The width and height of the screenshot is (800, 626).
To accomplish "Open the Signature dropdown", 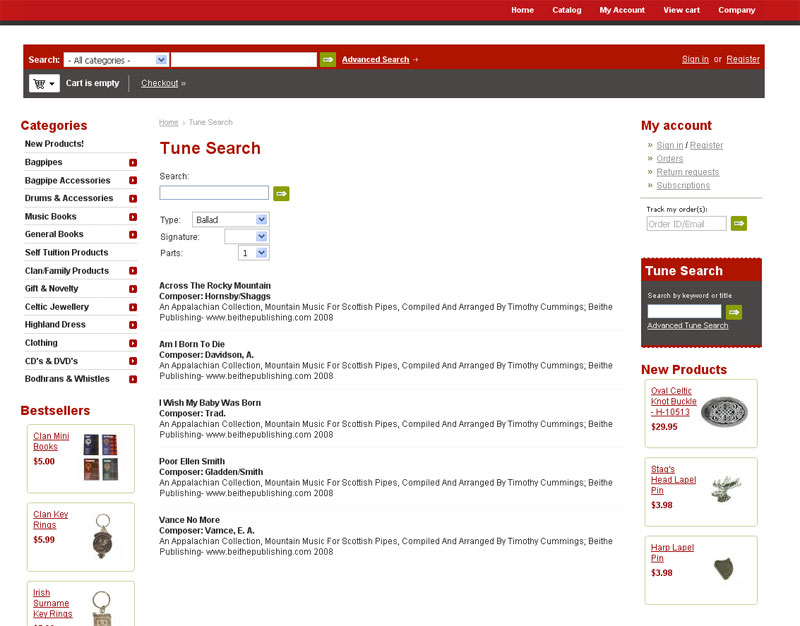I will tap(246, 237).
